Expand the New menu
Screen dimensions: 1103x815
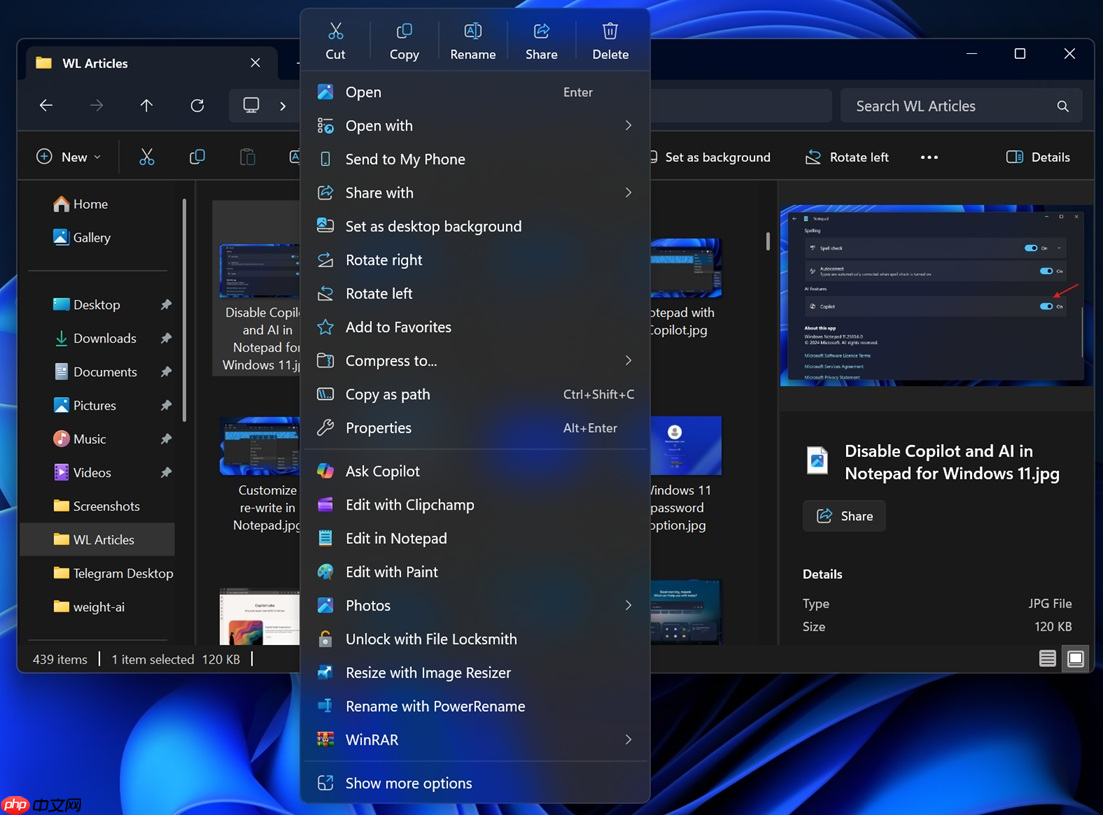(69, 157)
